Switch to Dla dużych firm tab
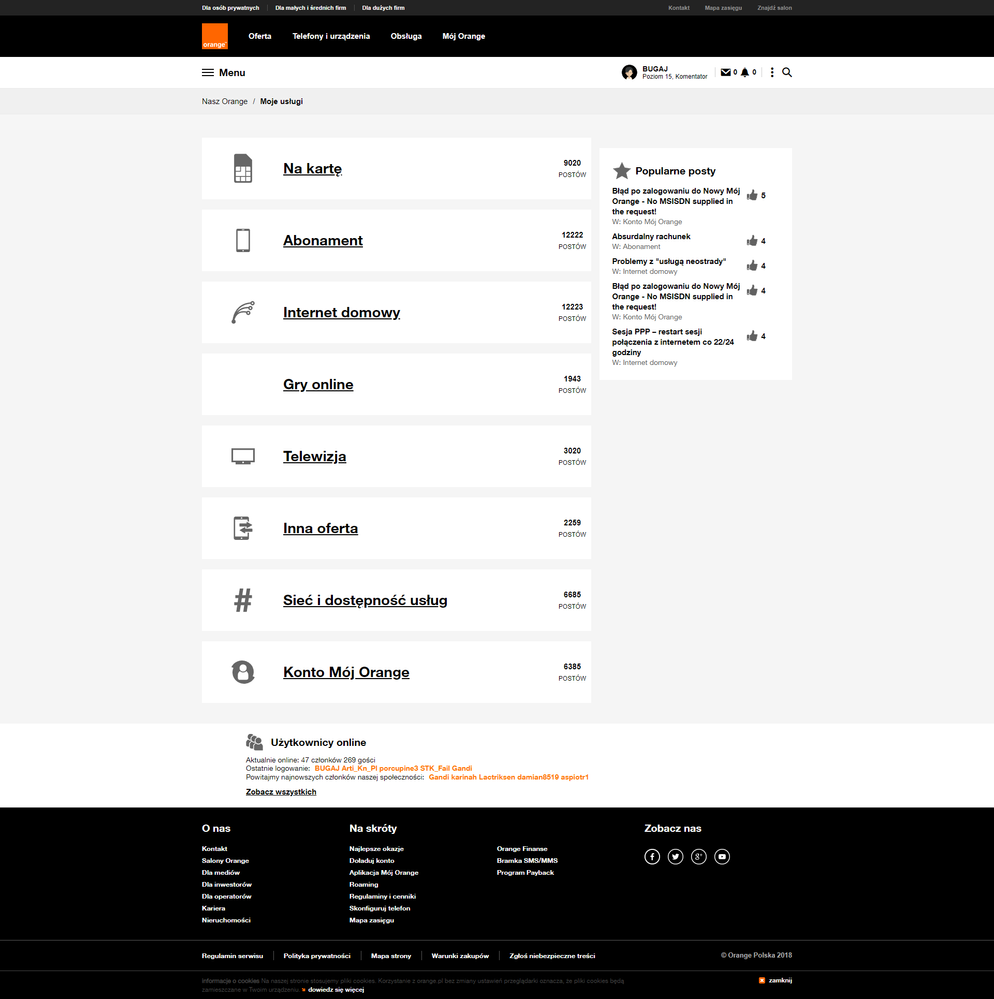This screenshot has width=994, height=999. (x=383, y=8)
